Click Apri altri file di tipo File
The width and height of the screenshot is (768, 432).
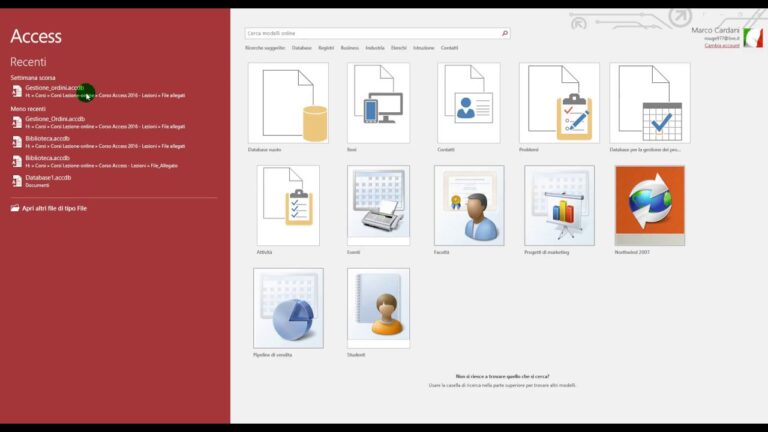48,208
